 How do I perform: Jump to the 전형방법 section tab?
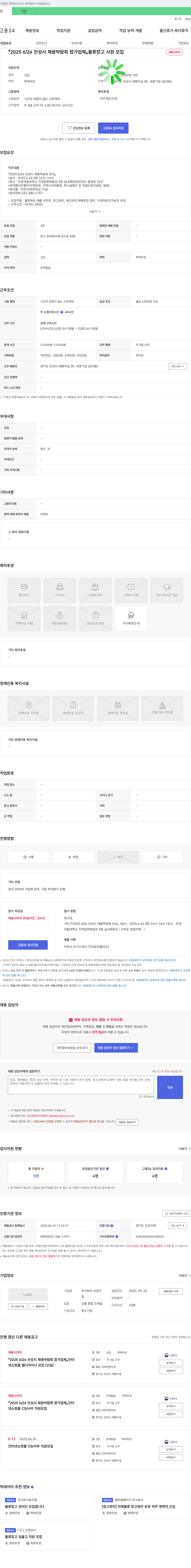click(x=148, y=43)
